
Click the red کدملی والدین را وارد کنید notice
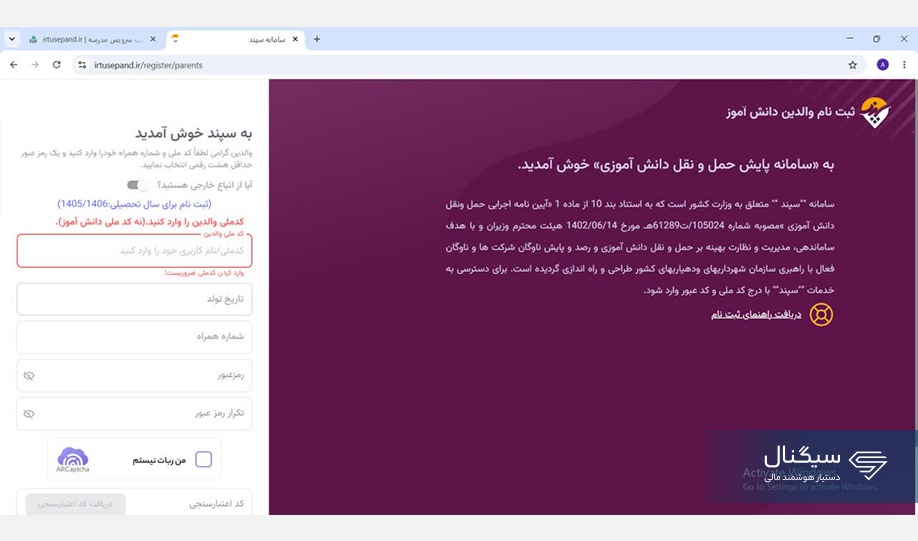click(149, 221)
